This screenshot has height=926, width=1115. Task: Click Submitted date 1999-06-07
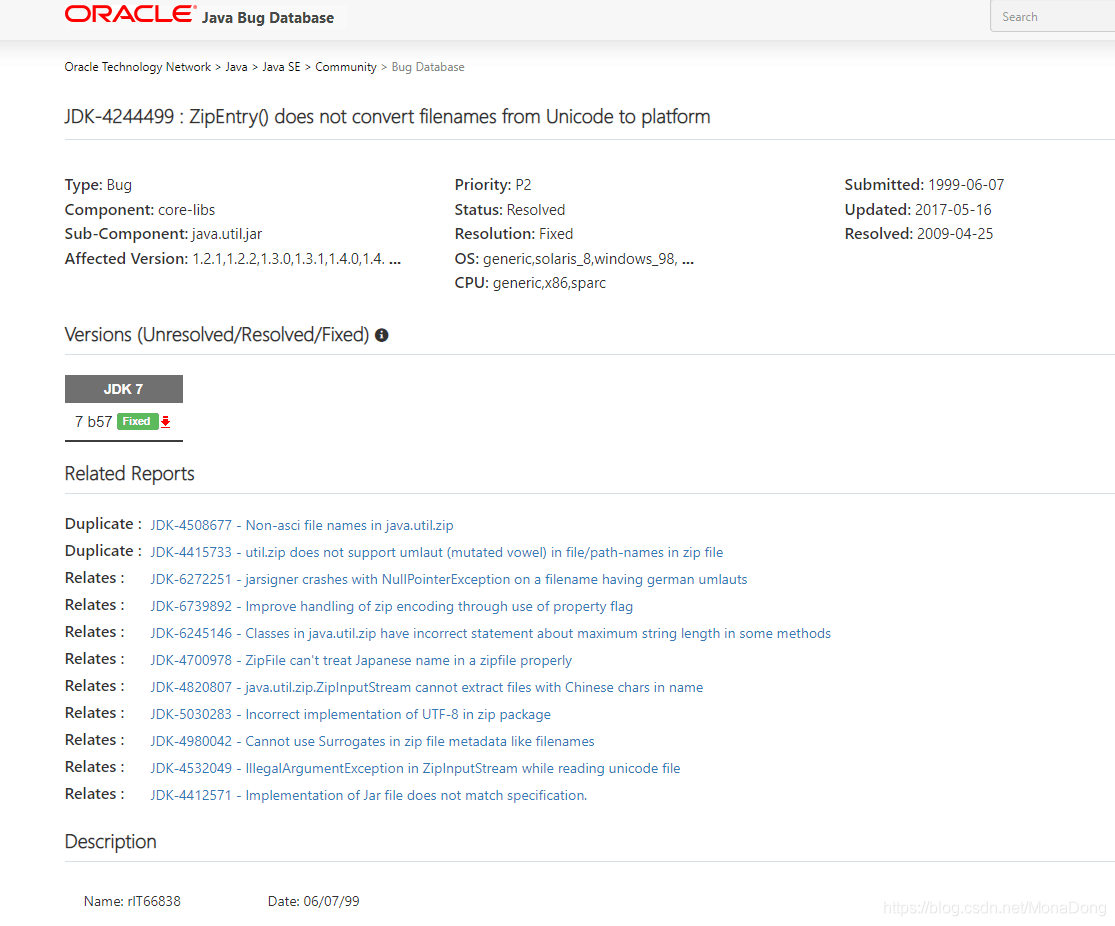coord(924,185)
